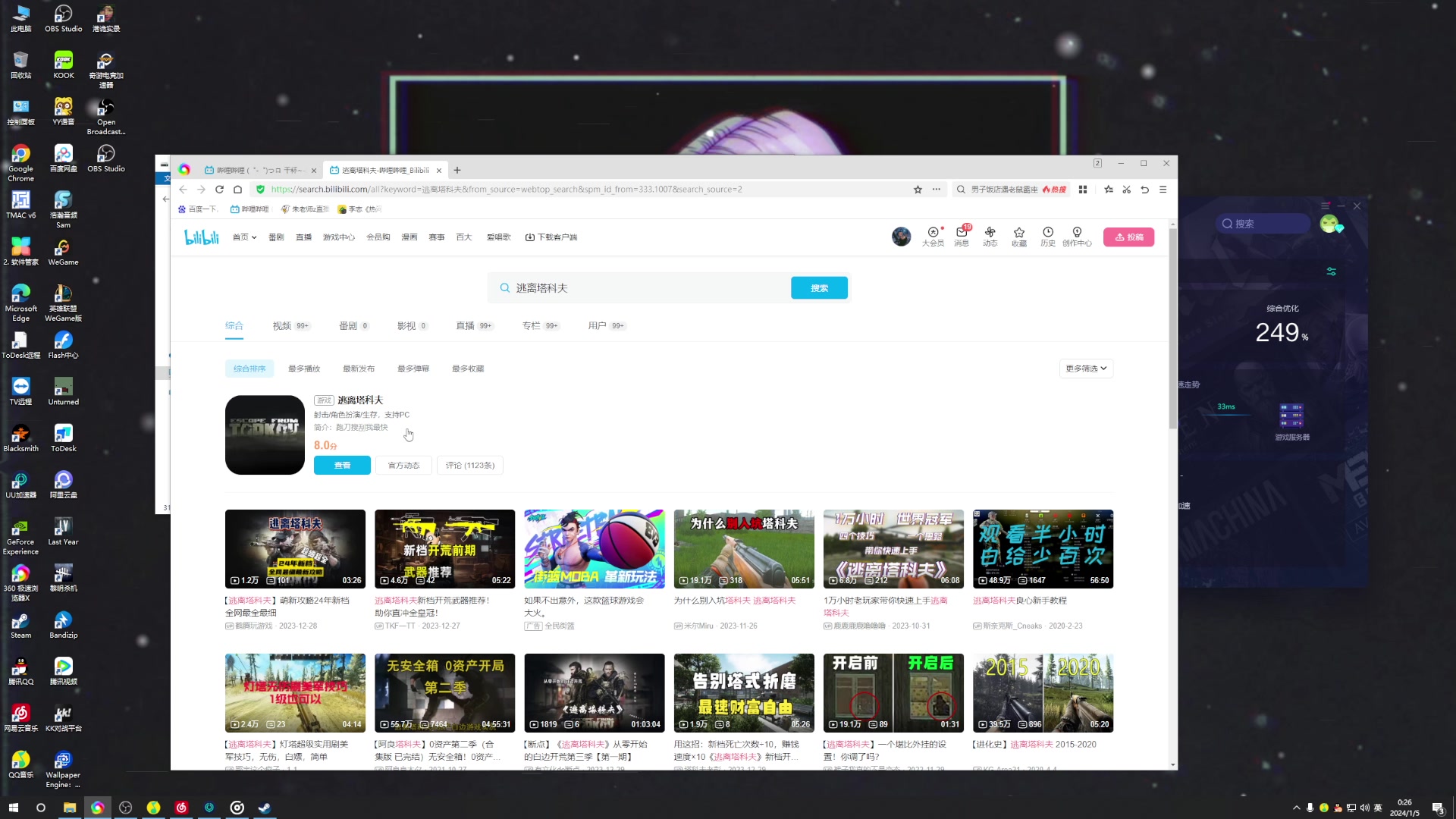Open the notification center in the taskbar
The image size is (1456, 819).
pos(1438,808)
